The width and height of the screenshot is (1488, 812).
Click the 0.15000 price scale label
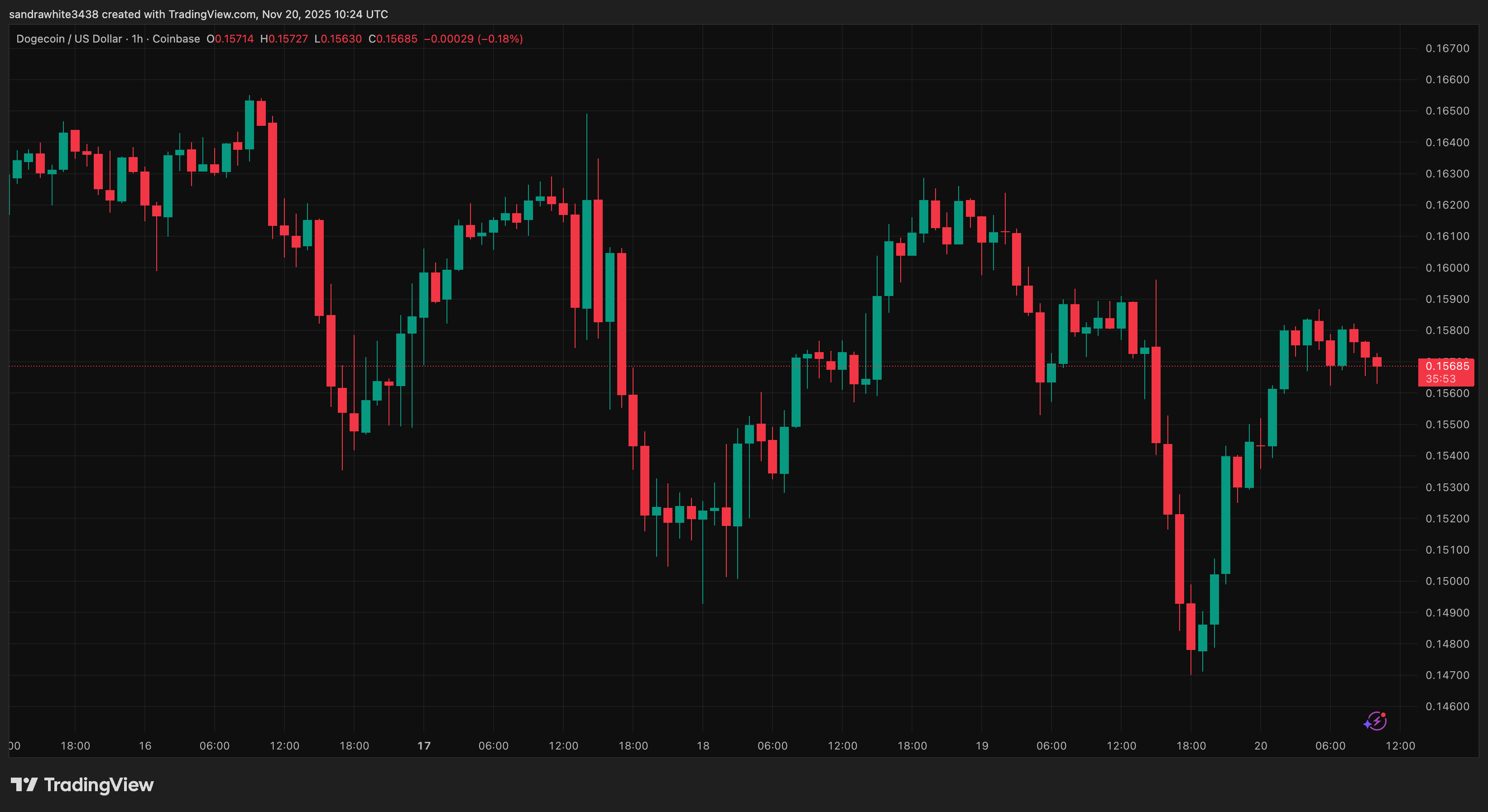coord(1447,581)
